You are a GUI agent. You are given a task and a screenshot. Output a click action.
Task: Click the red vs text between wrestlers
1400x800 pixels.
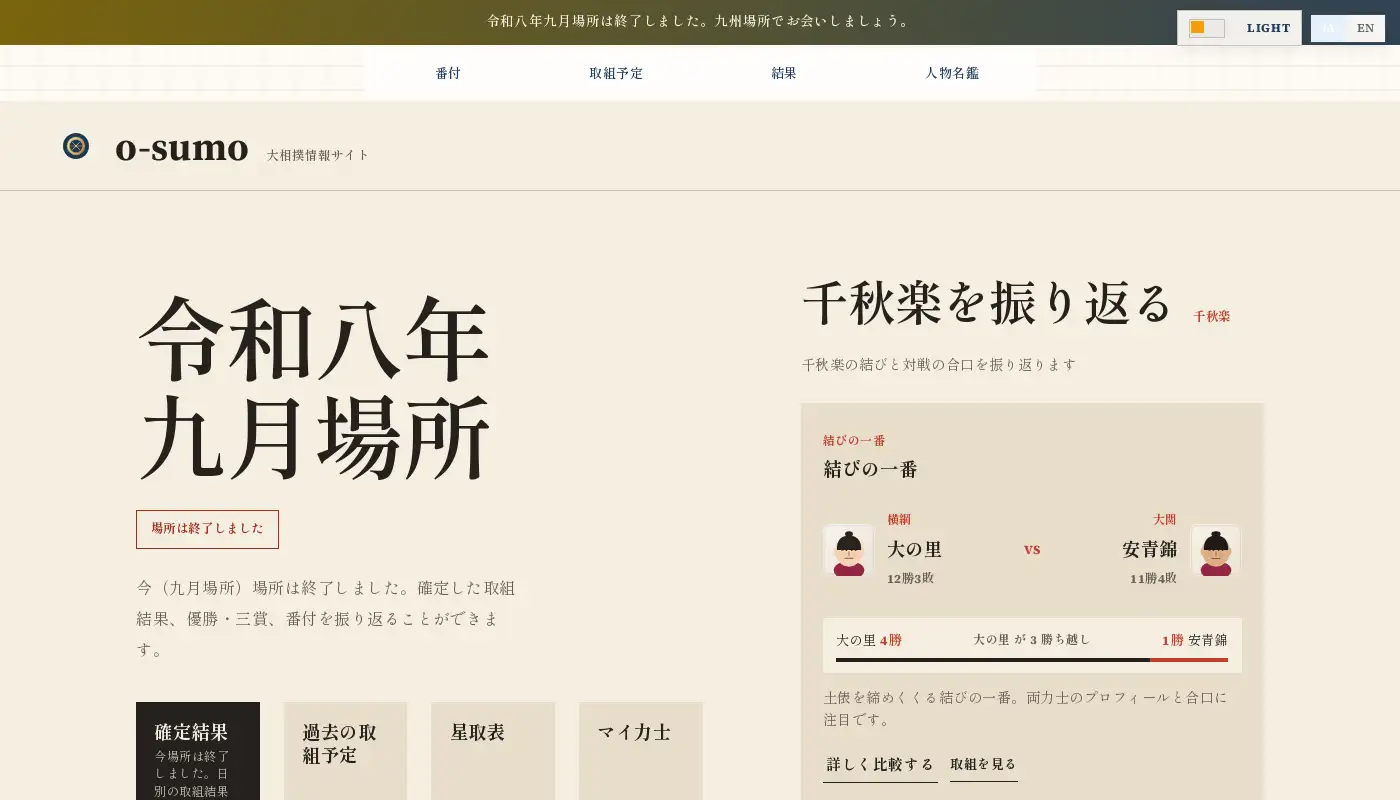(1032, 549)
